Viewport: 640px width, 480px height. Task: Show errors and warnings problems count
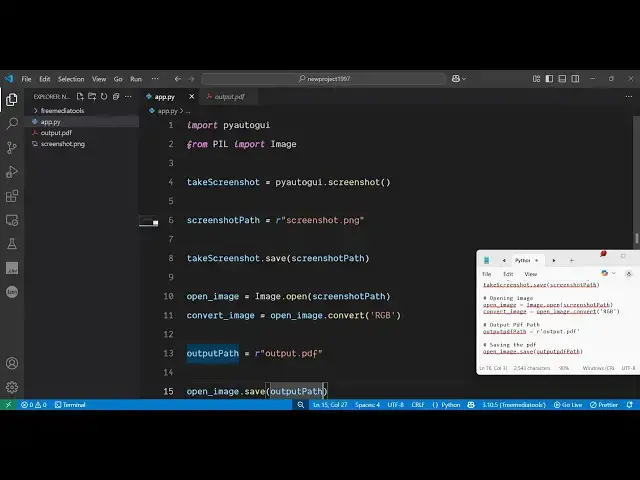(x=33, y=404)
